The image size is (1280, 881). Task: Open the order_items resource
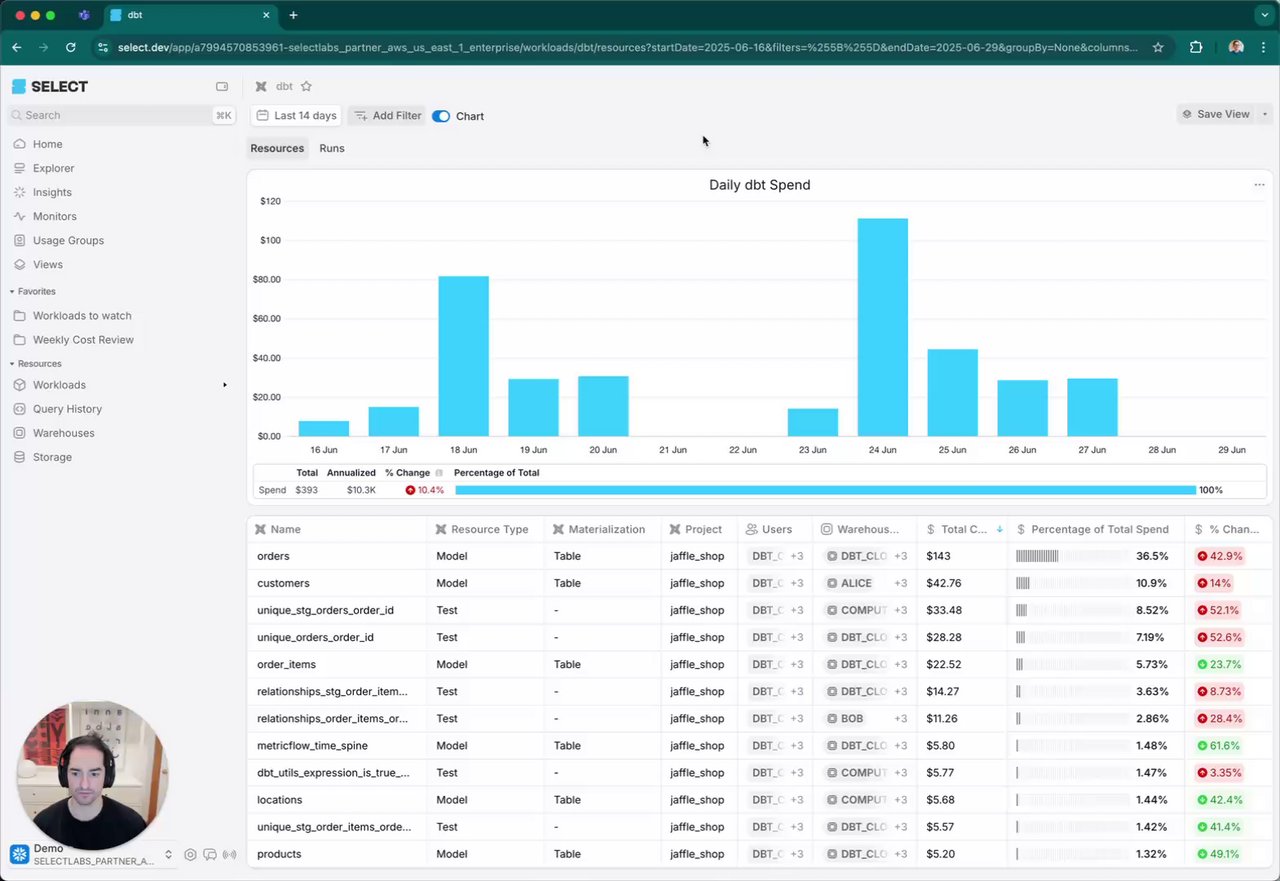pos(759,664)
